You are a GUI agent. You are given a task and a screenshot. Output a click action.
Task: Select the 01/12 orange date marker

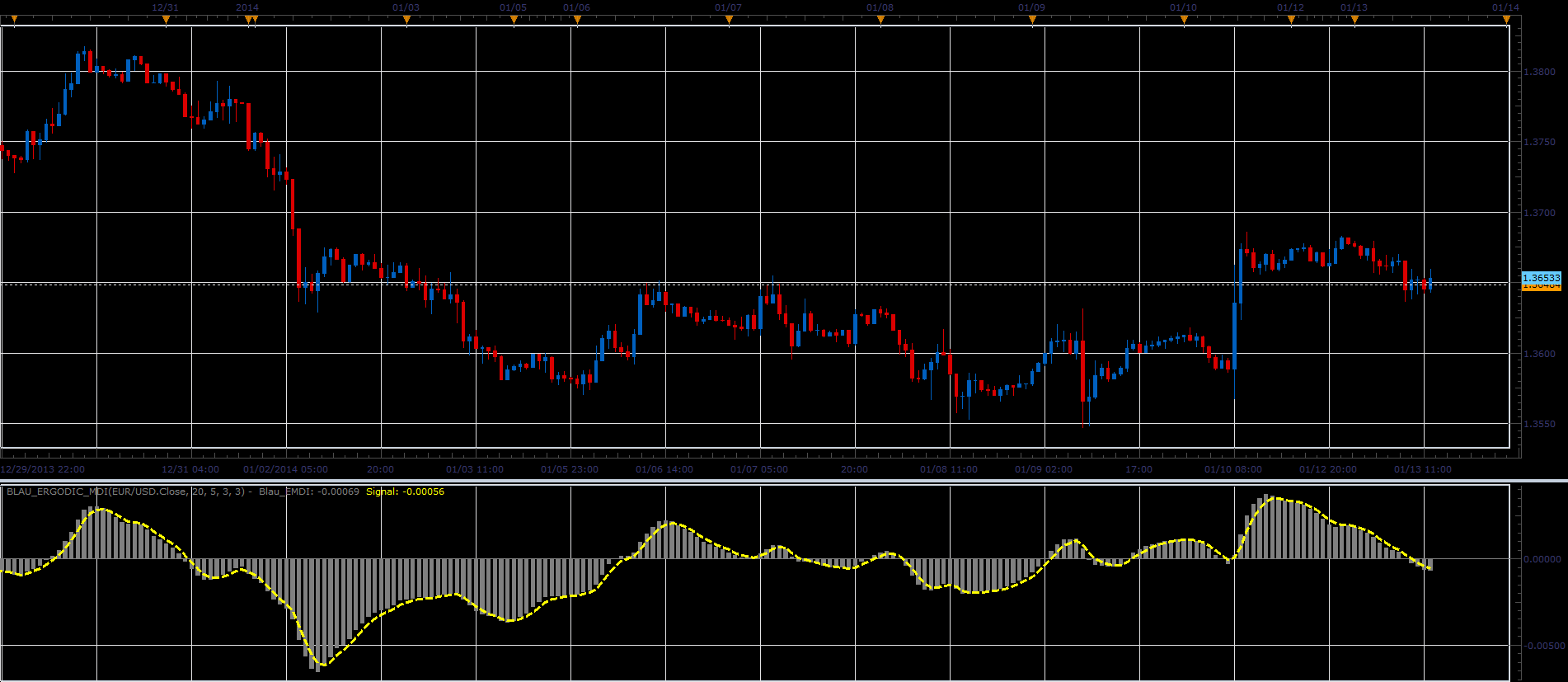[1291, 21]
